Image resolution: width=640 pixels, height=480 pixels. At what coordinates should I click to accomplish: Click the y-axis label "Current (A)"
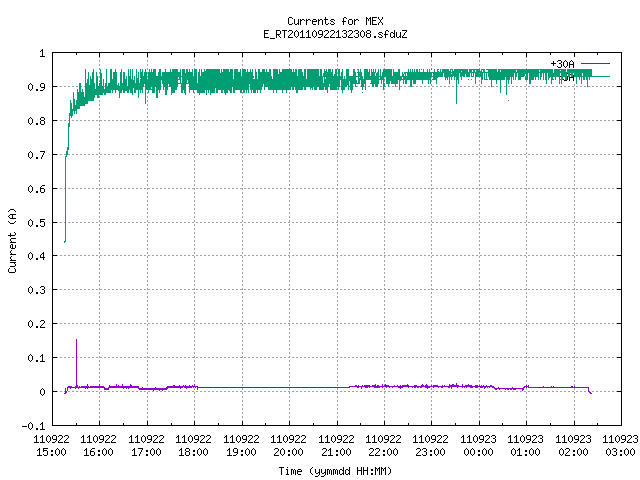(12, 240)
